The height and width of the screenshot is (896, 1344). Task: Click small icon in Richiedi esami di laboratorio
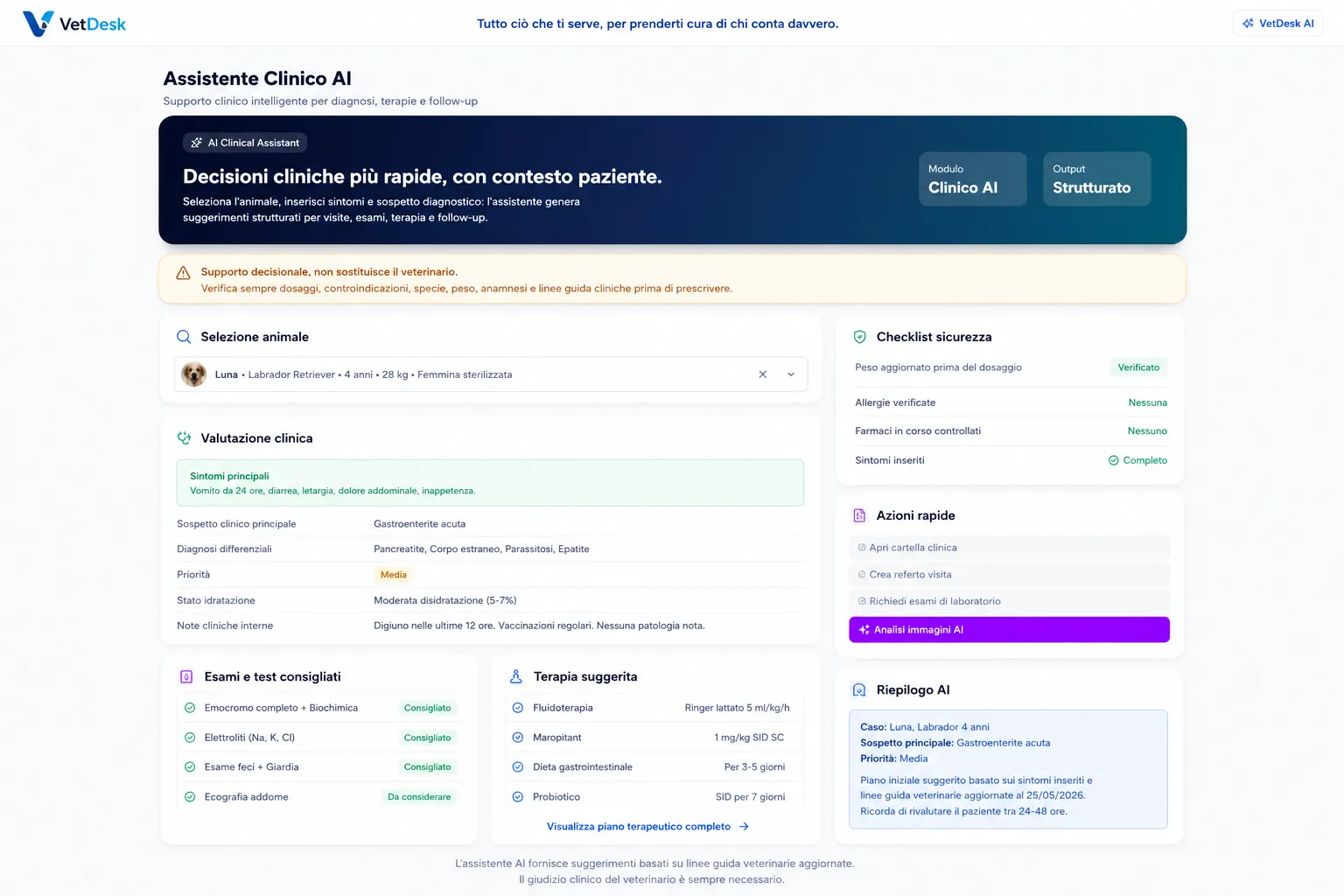coord(862,601)
